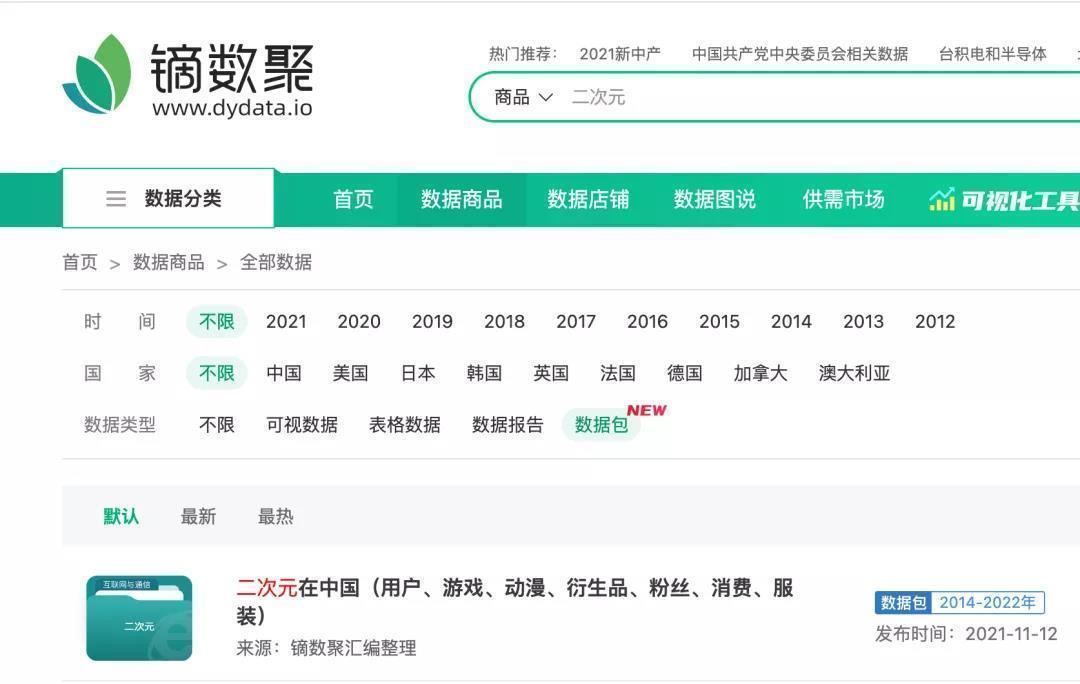Select 数据报告 data type filter

click(508, 425)
